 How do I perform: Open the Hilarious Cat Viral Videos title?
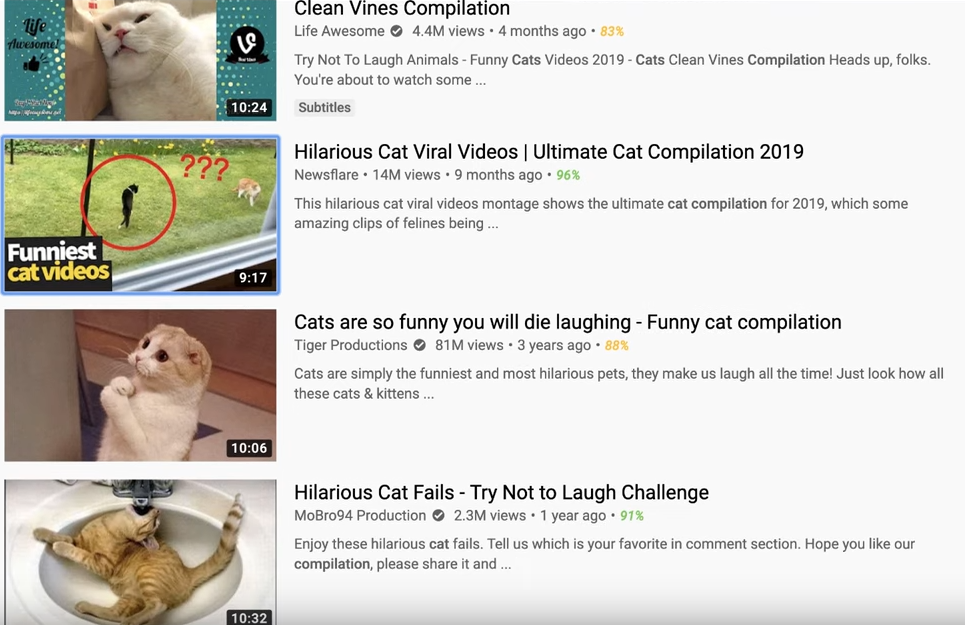pyautogui.click(x=549, y=151)
